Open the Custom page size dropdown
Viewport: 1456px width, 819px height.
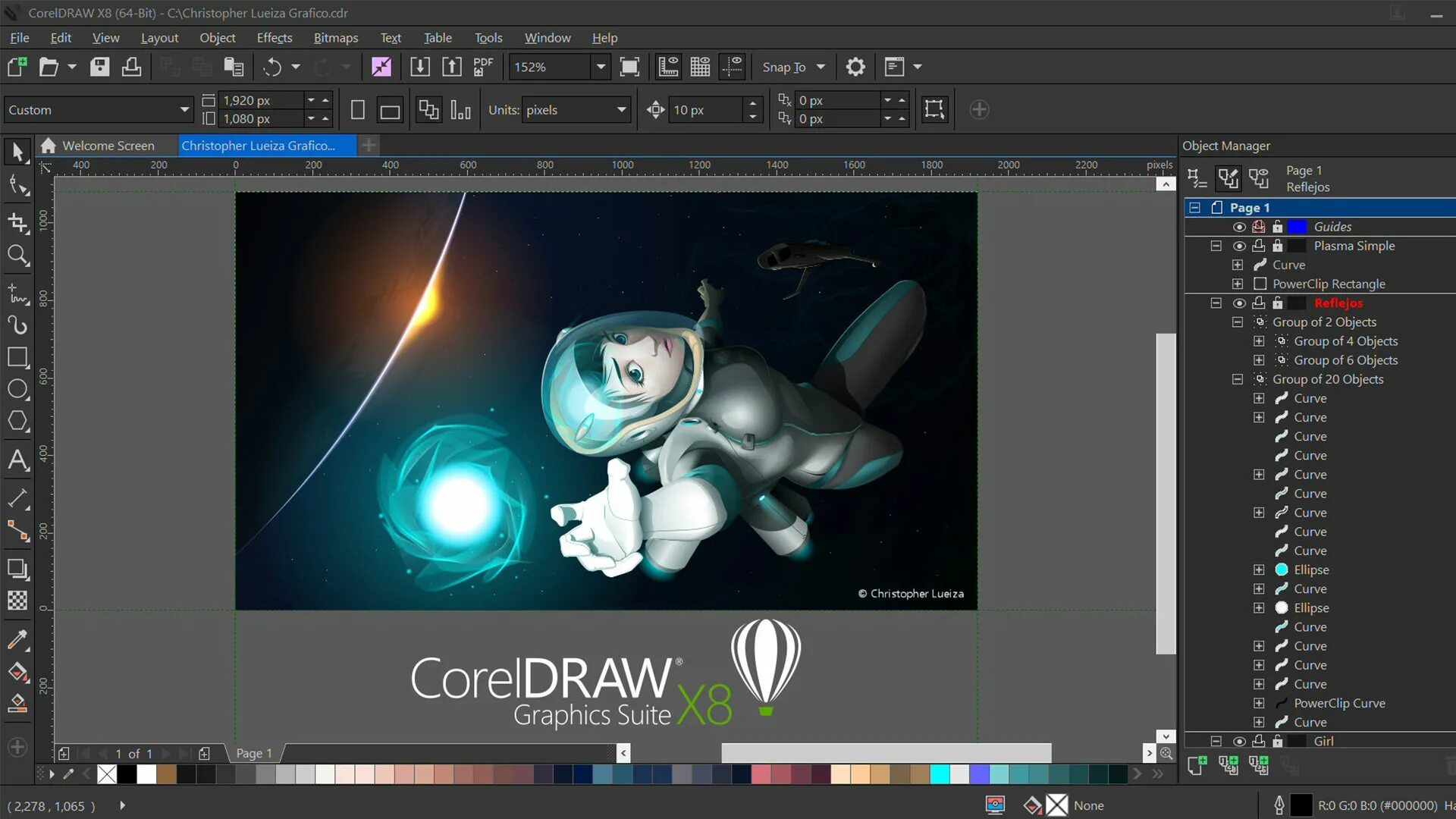(184, 110)
